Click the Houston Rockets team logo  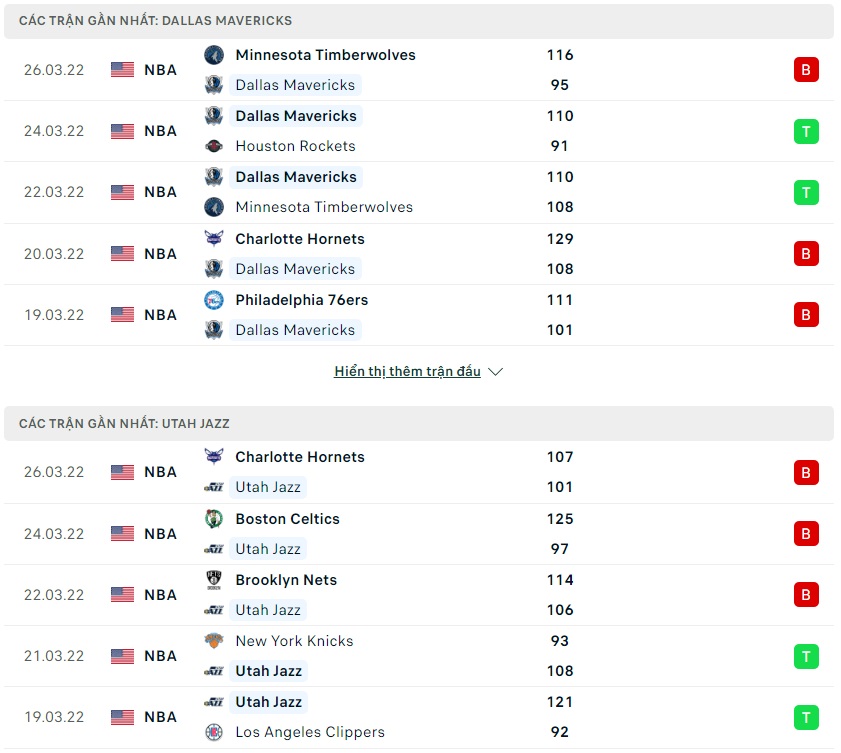[214, 146]
